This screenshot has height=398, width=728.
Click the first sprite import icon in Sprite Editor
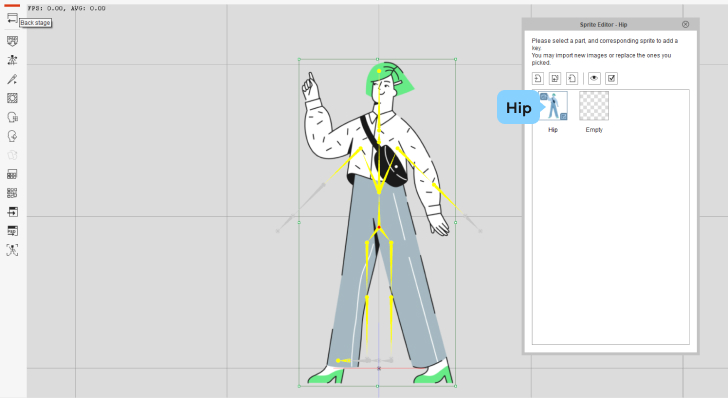[x=538, y=78]
